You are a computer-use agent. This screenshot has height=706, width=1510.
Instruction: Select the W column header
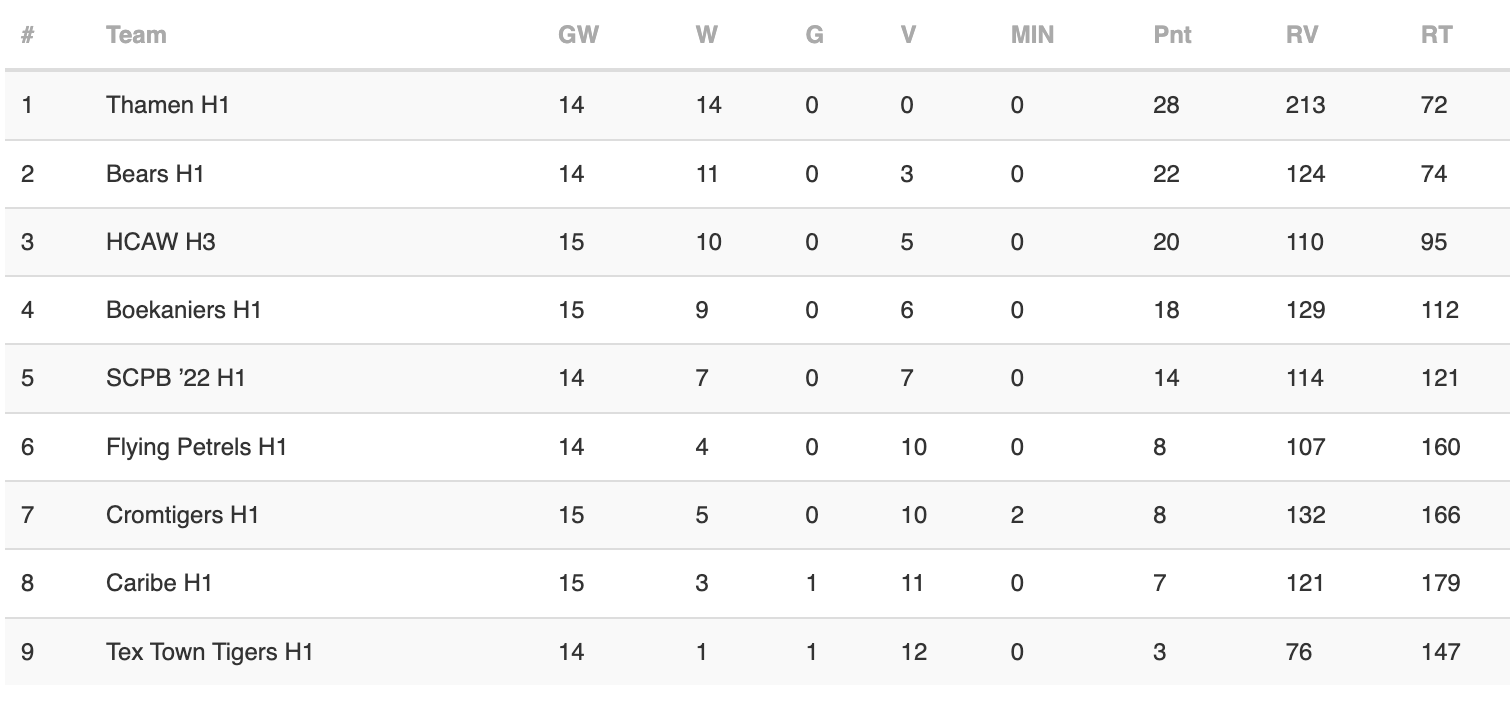706,35
